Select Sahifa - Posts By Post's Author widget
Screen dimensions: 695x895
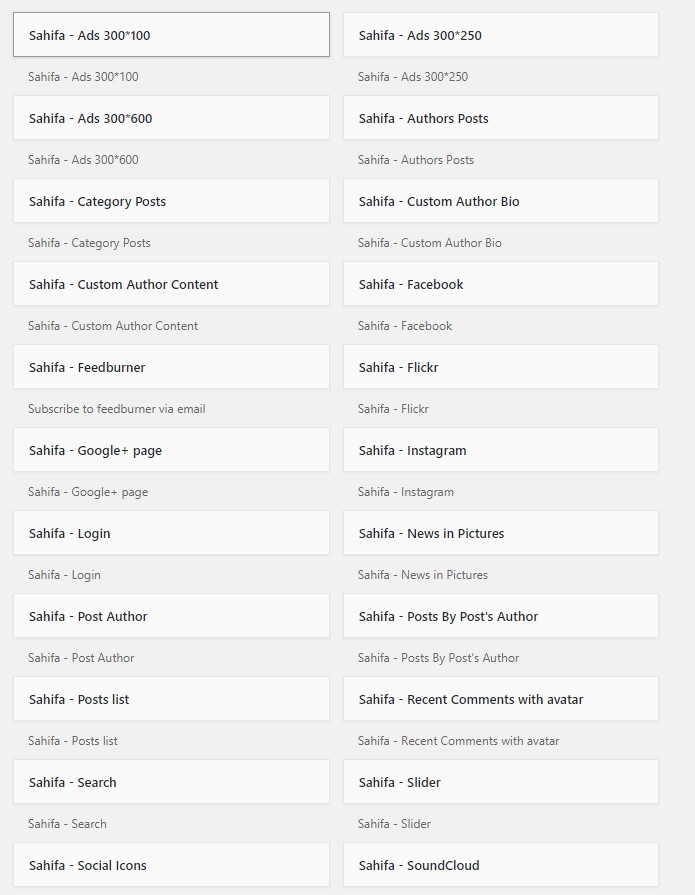pos(500,615)
